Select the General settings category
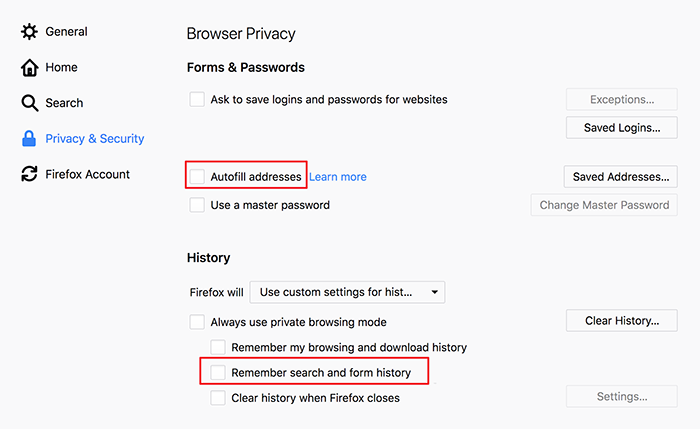700x429 pixels. point(67,32)
